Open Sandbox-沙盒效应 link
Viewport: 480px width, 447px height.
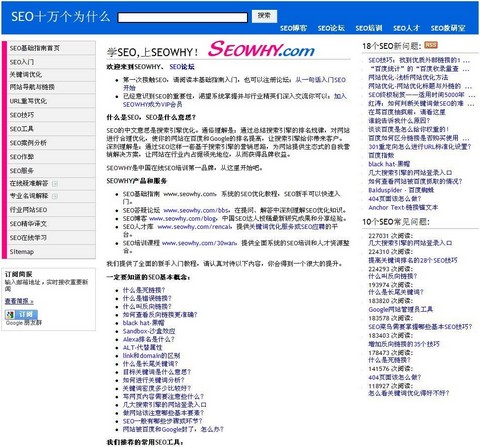(149, 331)
